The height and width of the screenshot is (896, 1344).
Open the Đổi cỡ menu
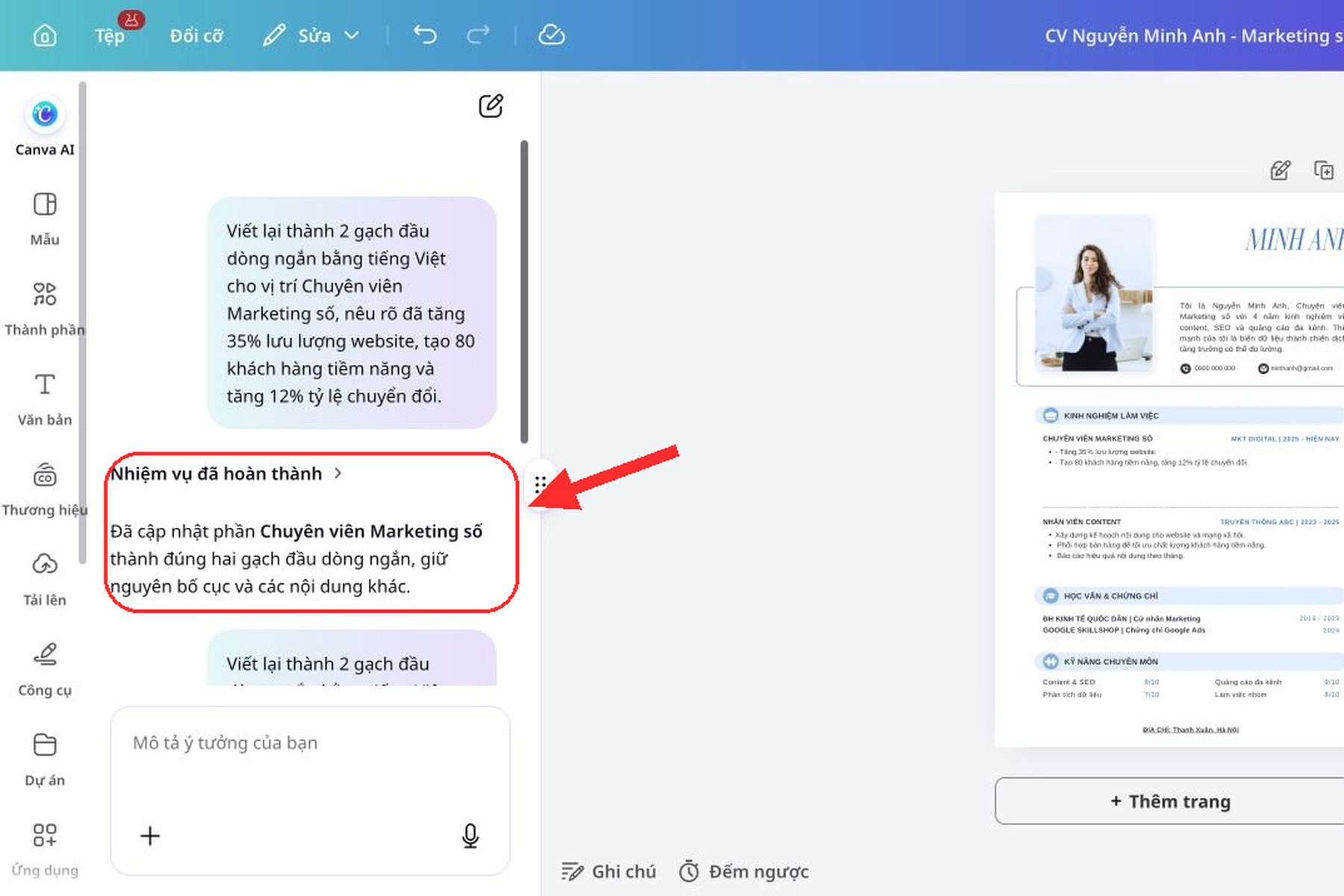click(x=196, y=36)
